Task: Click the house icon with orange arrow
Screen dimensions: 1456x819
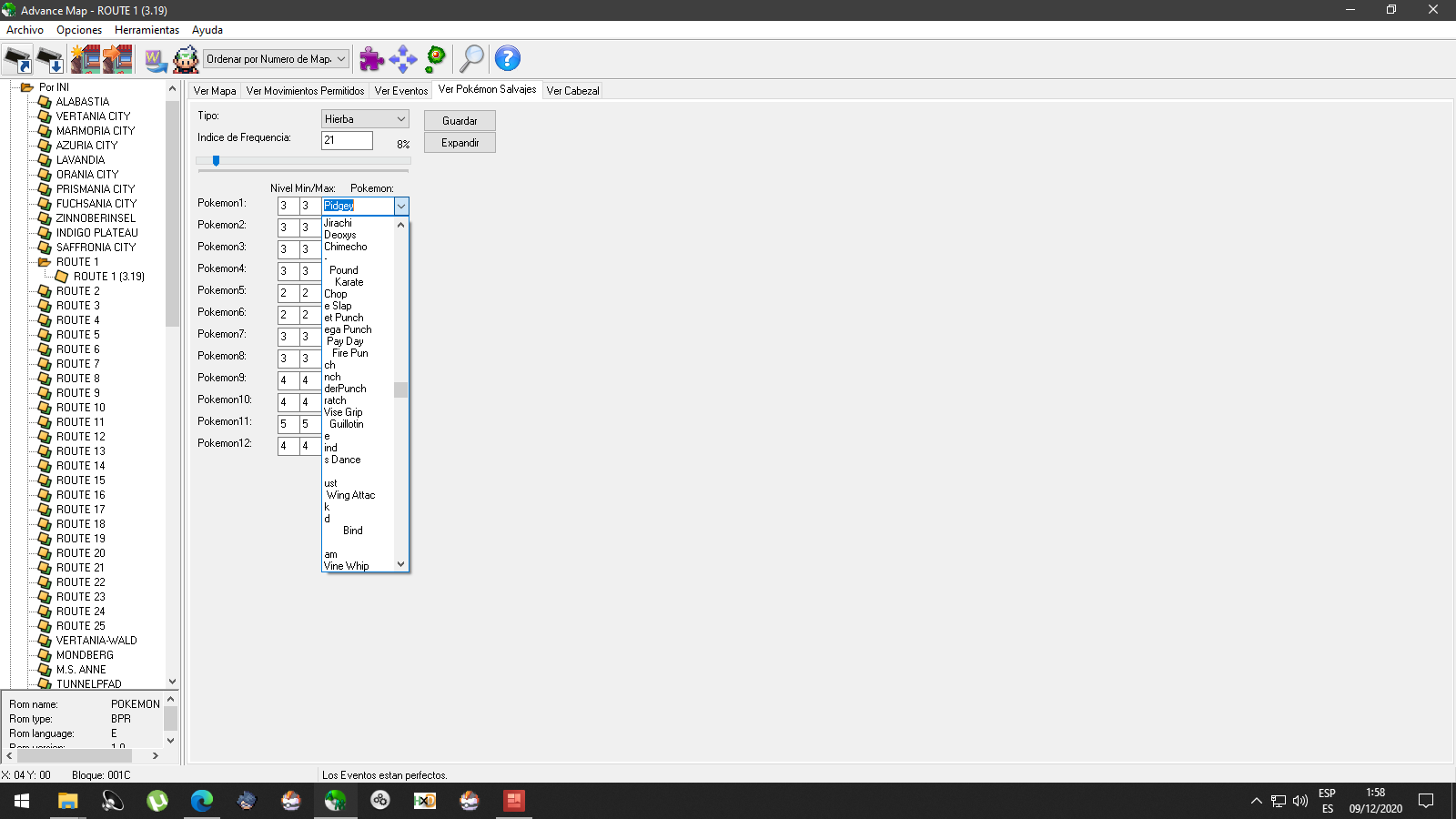Action: point(117,59)
